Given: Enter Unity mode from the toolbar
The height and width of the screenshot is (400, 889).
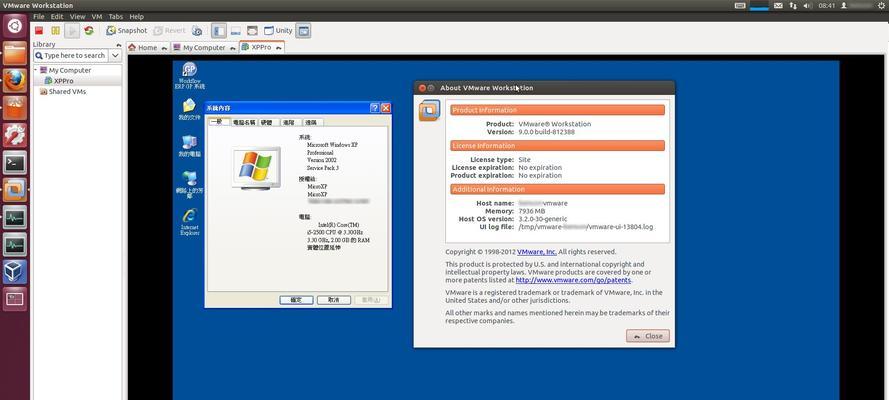Looking at the screenshot, I should pyautogui.click(x=278, y=31).
